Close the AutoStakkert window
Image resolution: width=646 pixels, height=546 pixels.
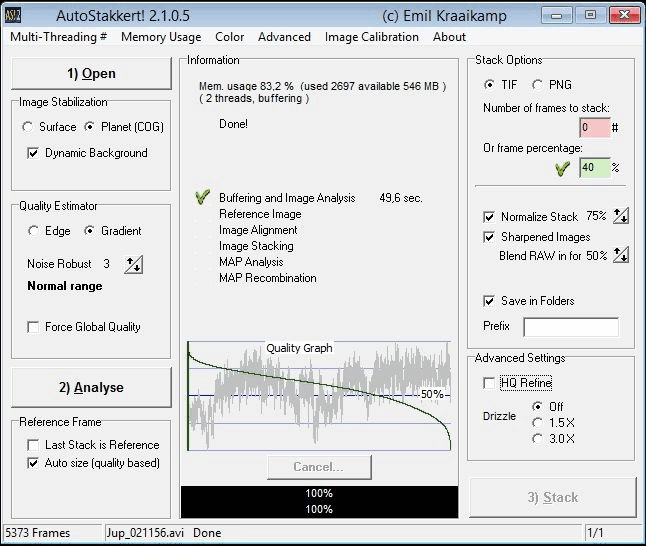pyautogui.click(x=624, y=15)
